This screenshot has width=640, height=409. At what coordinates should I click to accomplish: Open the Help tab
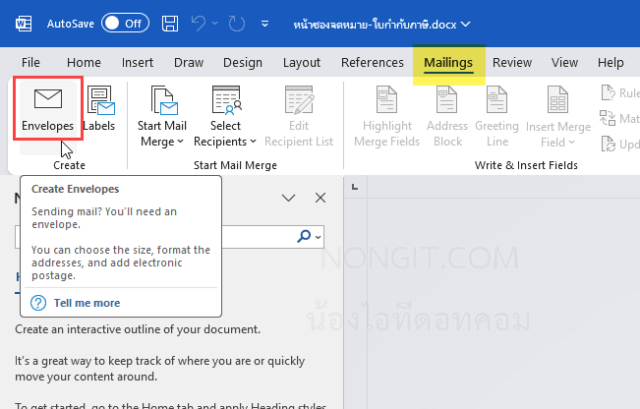point(611,62)
